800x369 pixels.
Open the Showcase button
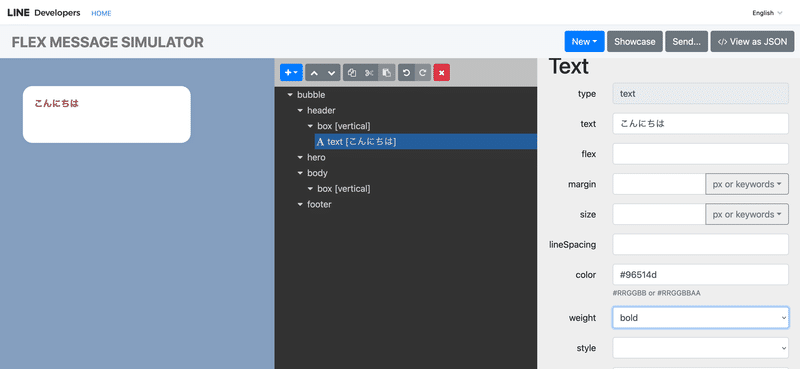point(635,42)
